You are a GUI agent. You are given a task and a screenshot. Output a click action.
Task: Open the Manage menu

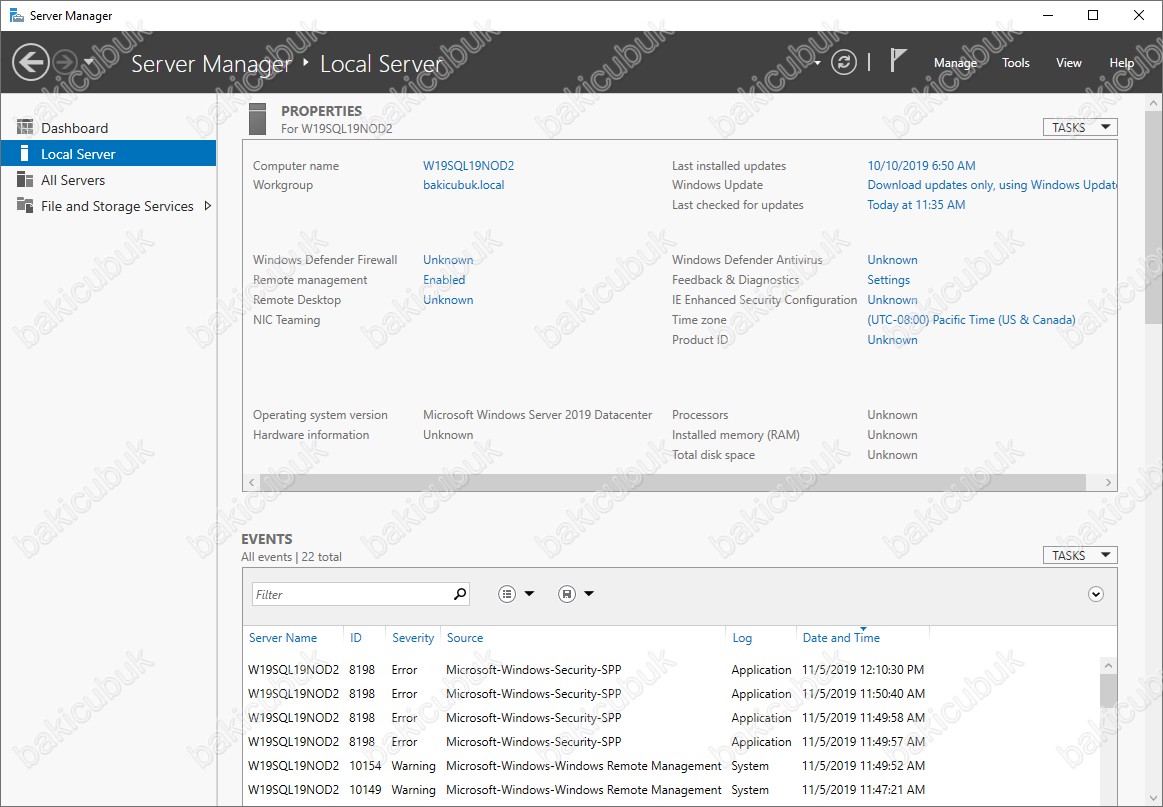point(955,63)
